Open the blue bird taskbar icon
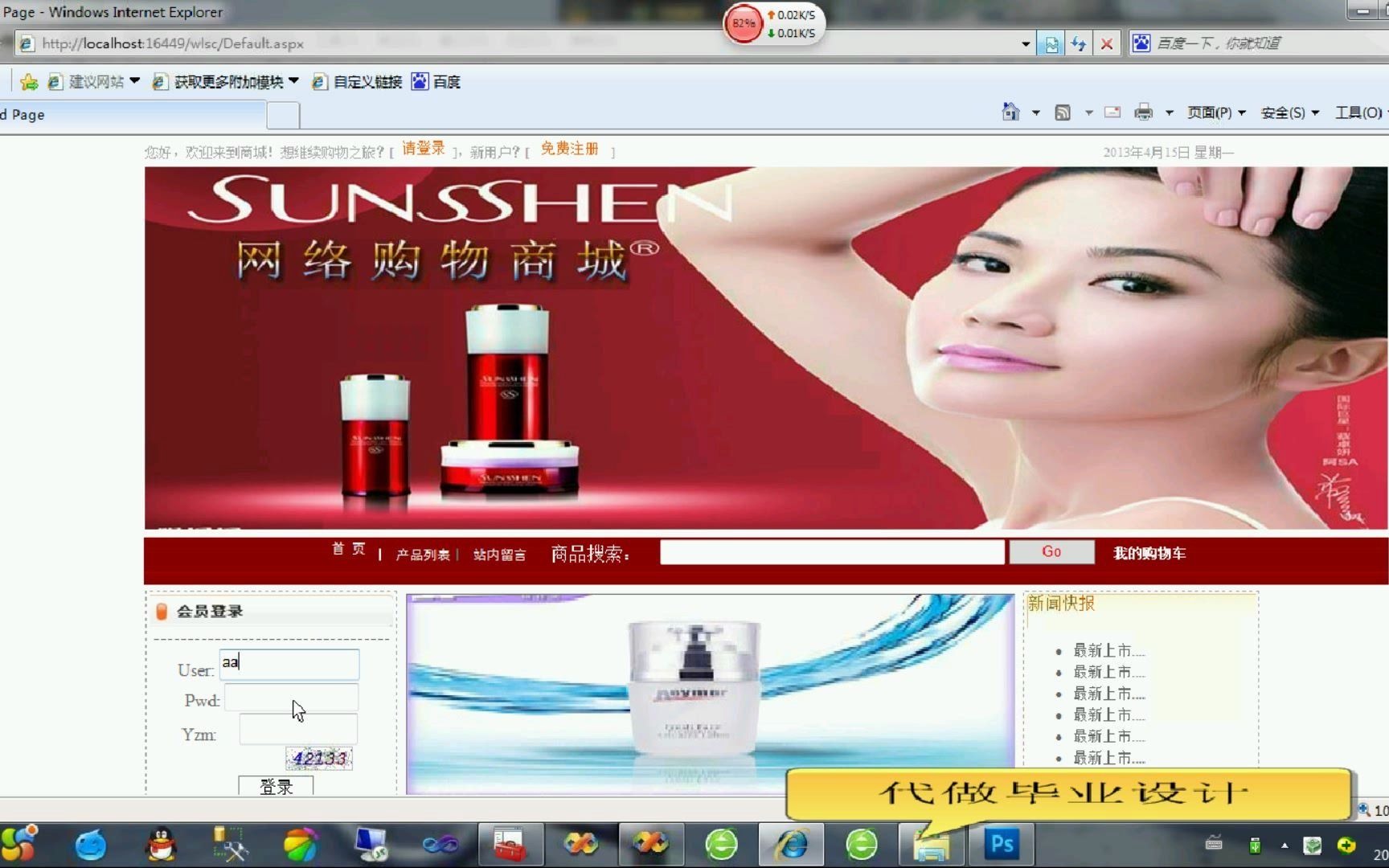 coord(91,845)
